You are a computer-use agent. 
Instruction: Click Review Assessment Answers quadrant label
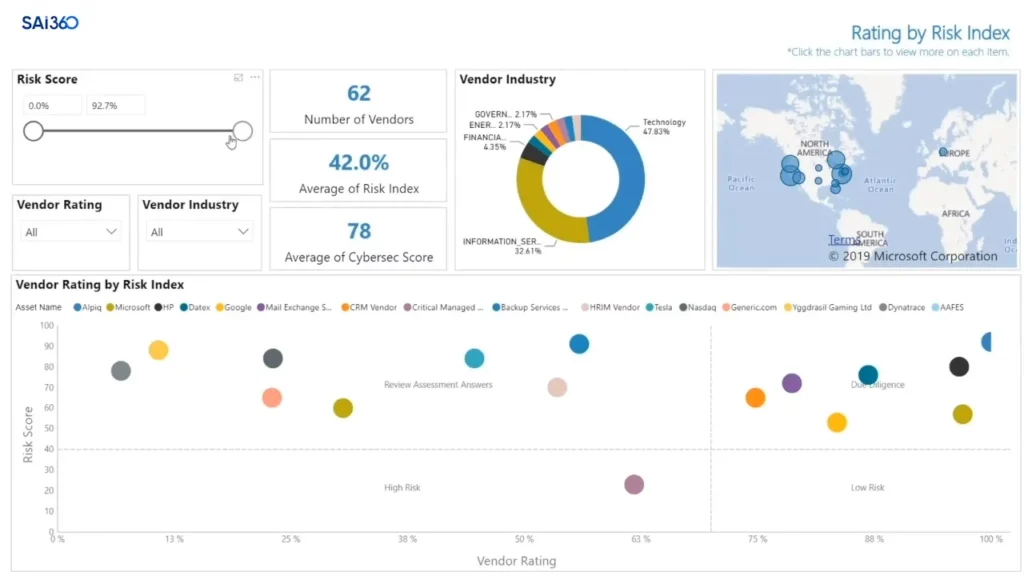pos(438,385)
